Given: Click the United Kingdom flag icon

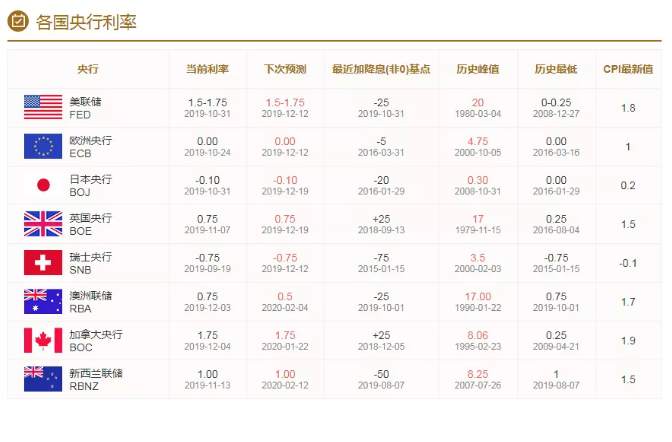Looking at the screenshot, I should point(43,224).
